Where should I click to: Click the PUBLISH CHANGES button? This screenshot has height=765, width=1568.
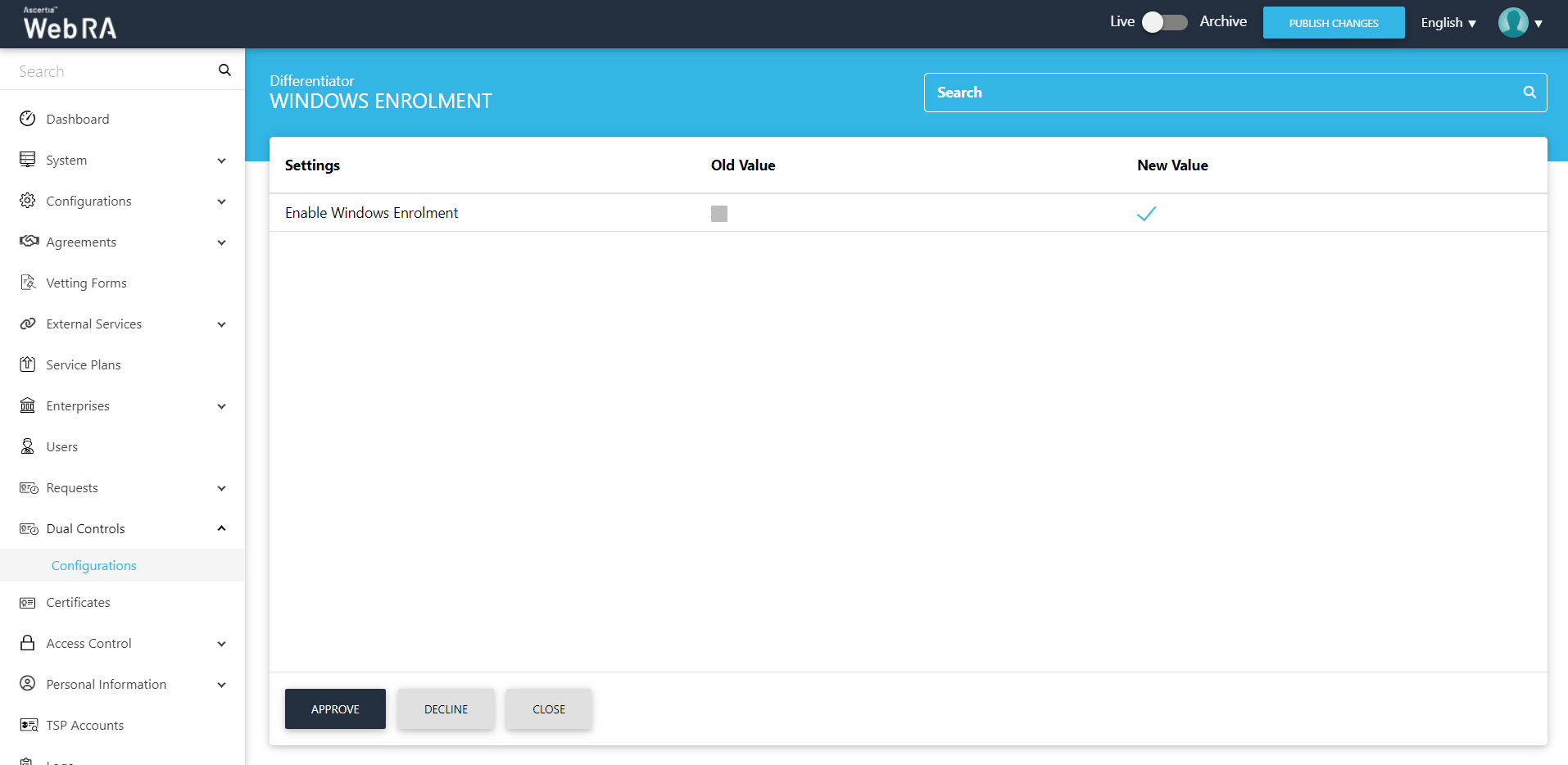pos(1333,23)
